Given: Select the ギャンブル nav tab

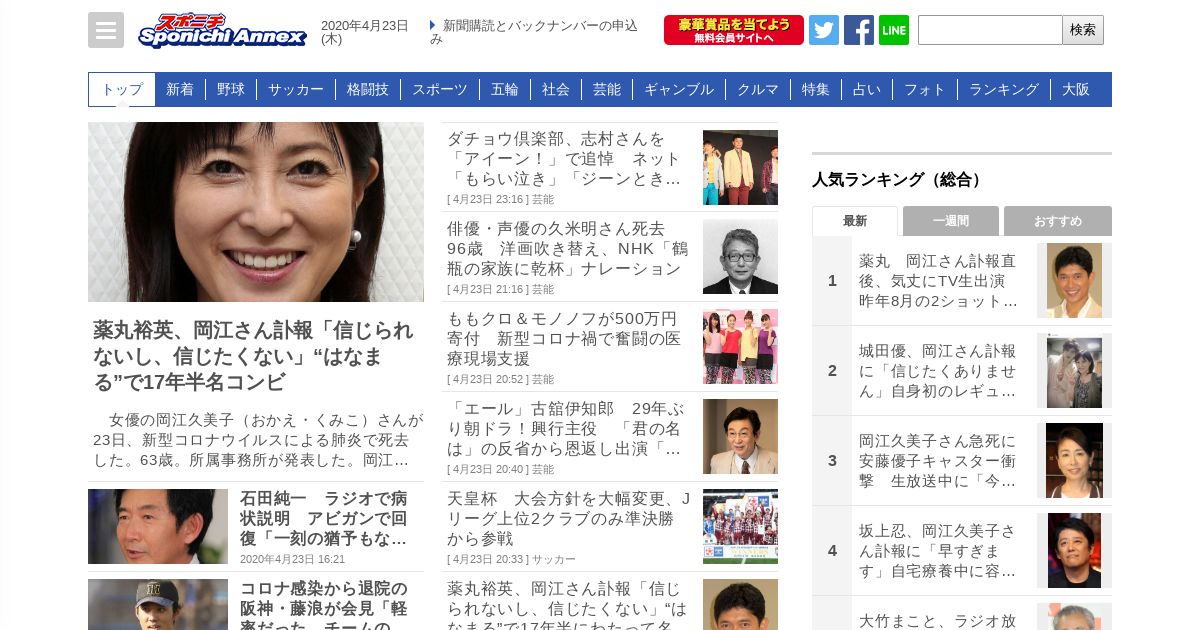Looking at the screenshot, I should click(x=679, y=89).
